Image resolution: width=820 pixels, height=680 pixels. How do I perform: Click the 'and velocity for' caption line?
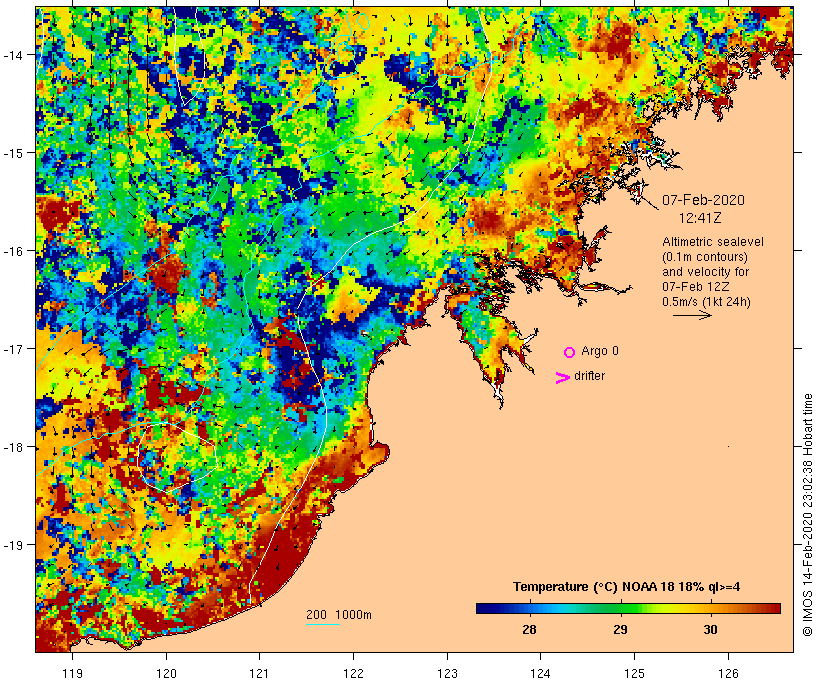pyautogui.click(x=705, y=271)
